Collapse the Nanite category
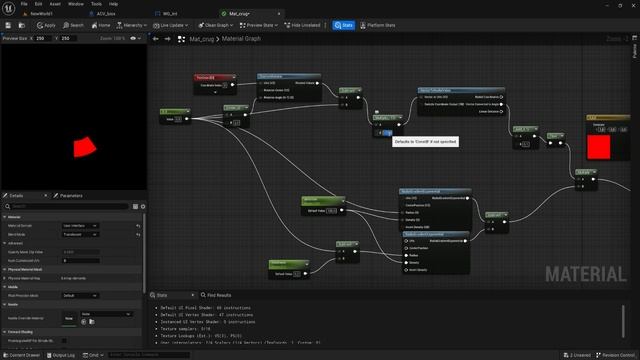 pos(4,304)
